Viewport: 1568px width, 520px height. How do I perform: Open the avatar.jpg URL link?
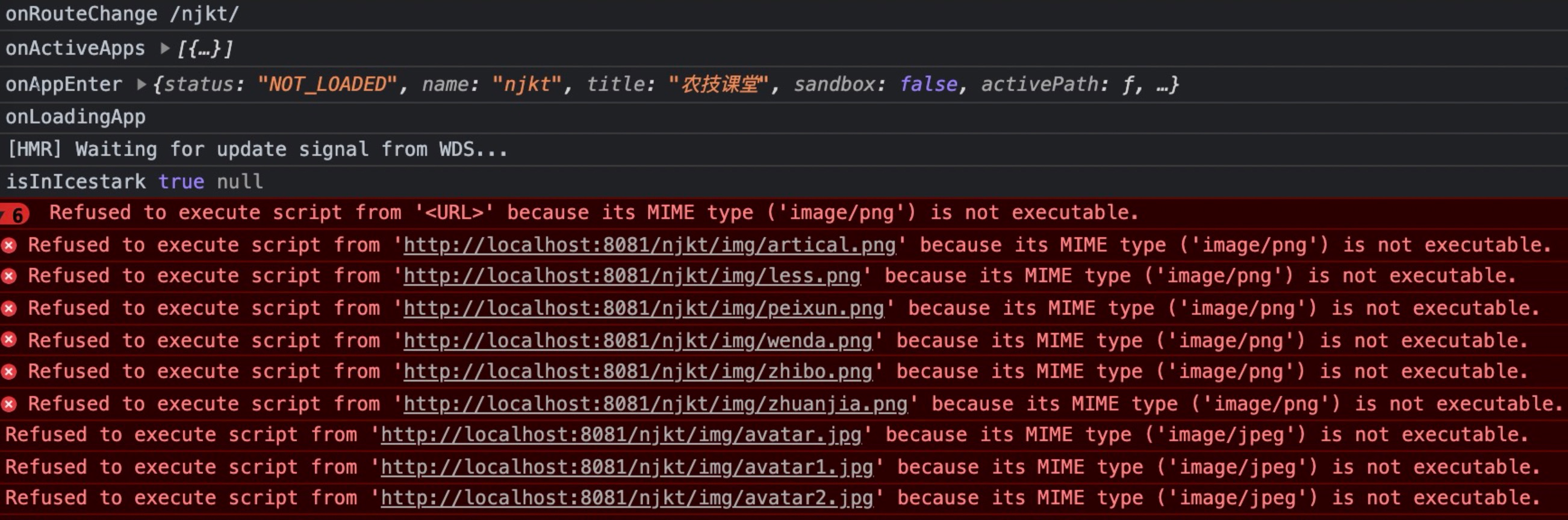click(x=621, y=435)
